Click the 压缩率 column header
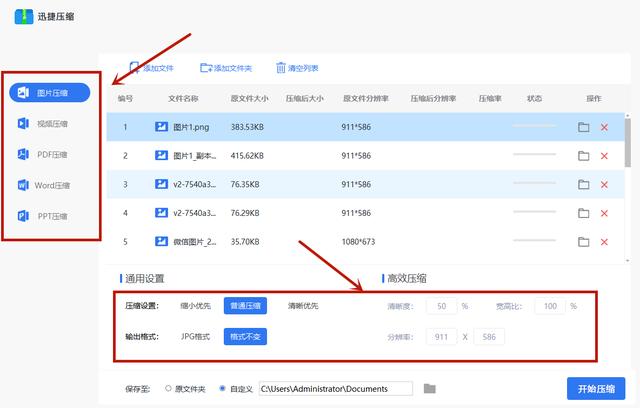640x408 pixels. pyautogui.click(x=490, y=98)
